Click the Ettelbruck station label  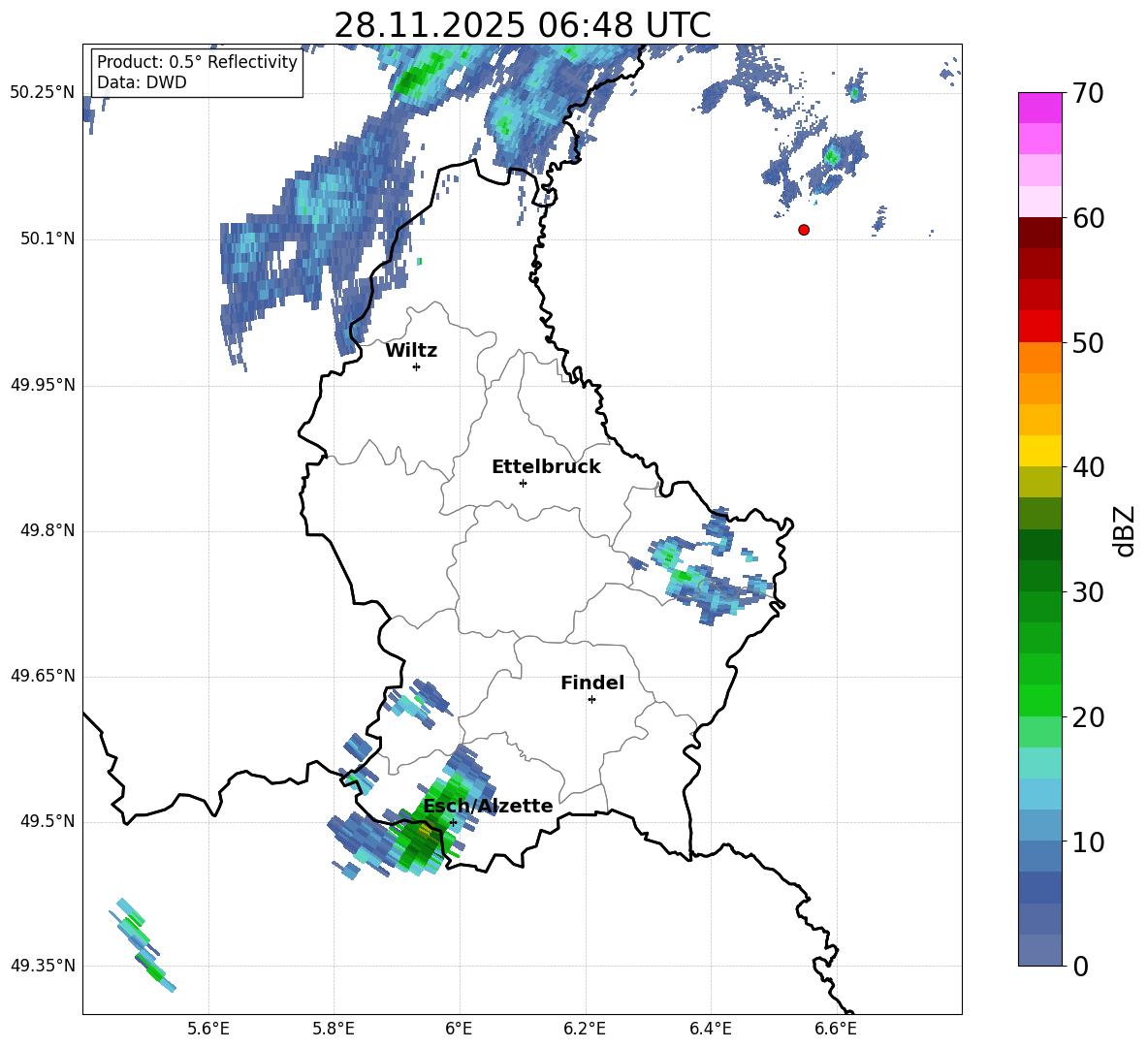pyautogui.click(x=546, y=467)
